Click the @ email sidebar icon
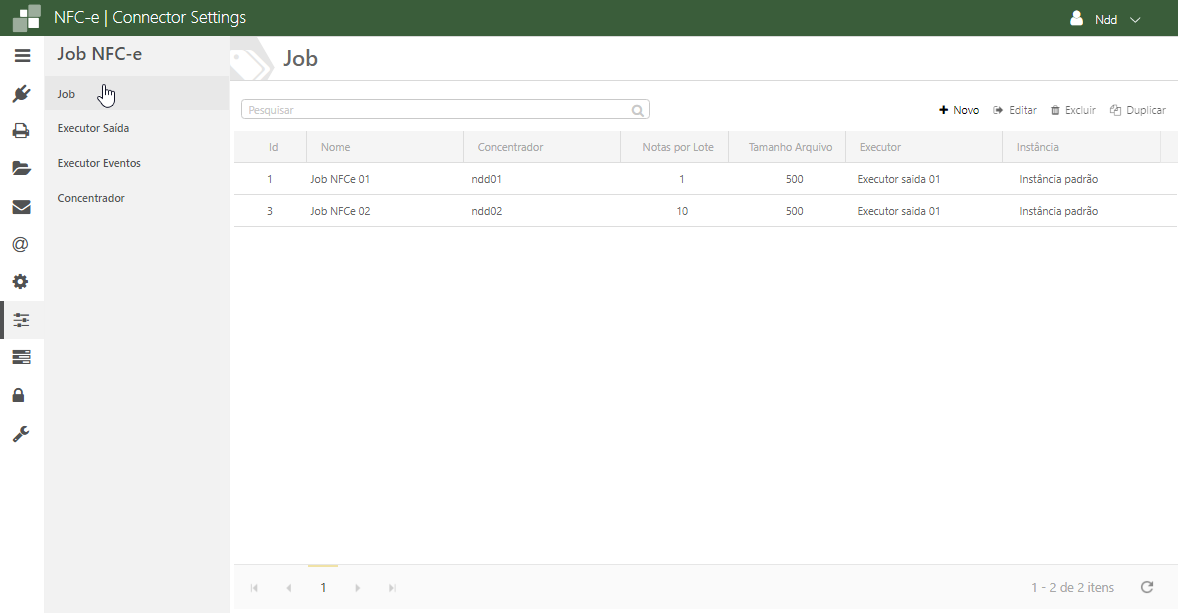This screenshot has width=1178, height=613. (x=21, y=244)
